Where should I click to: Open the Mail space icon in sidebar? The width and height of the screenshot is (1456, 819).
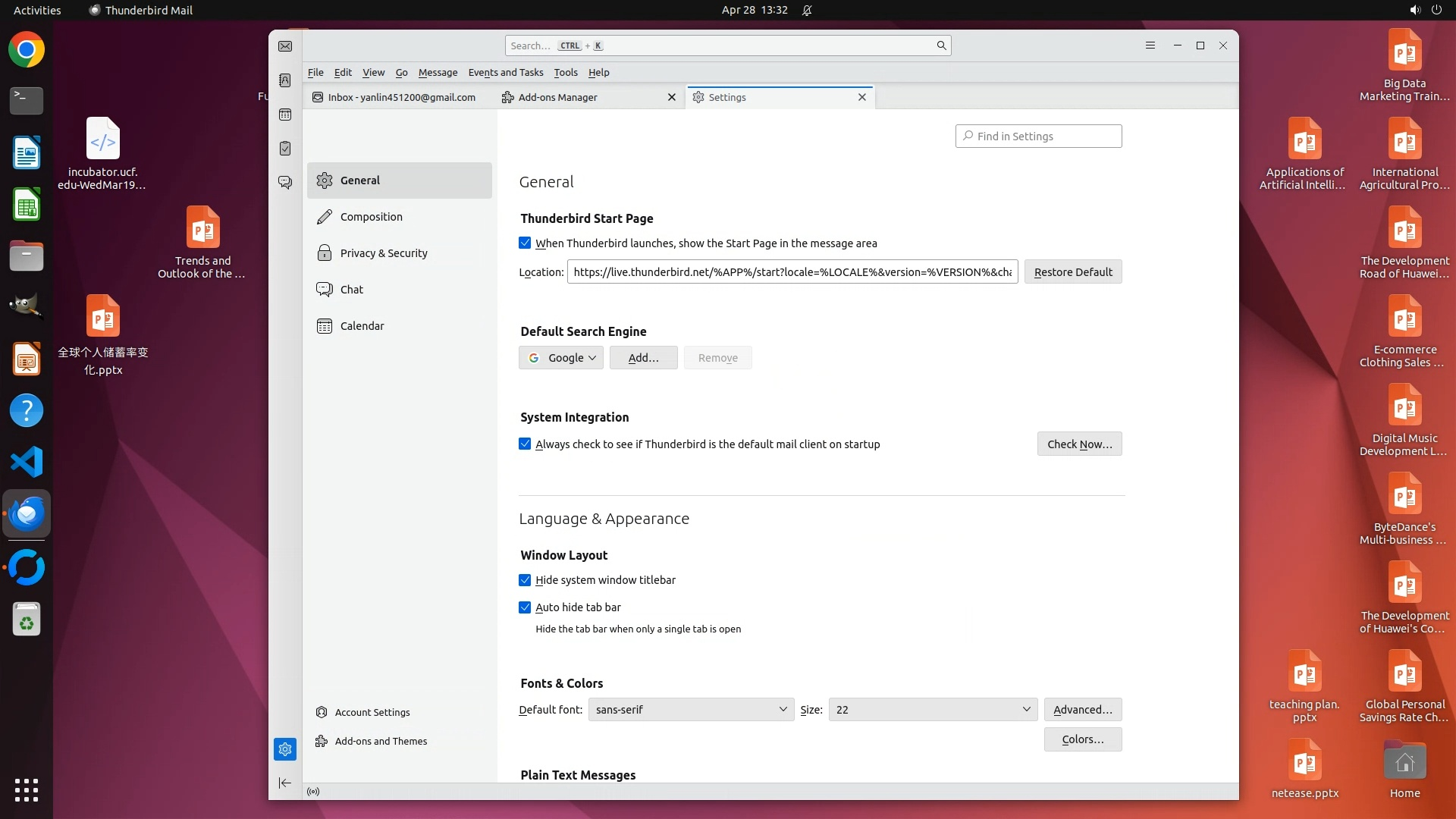285,46
